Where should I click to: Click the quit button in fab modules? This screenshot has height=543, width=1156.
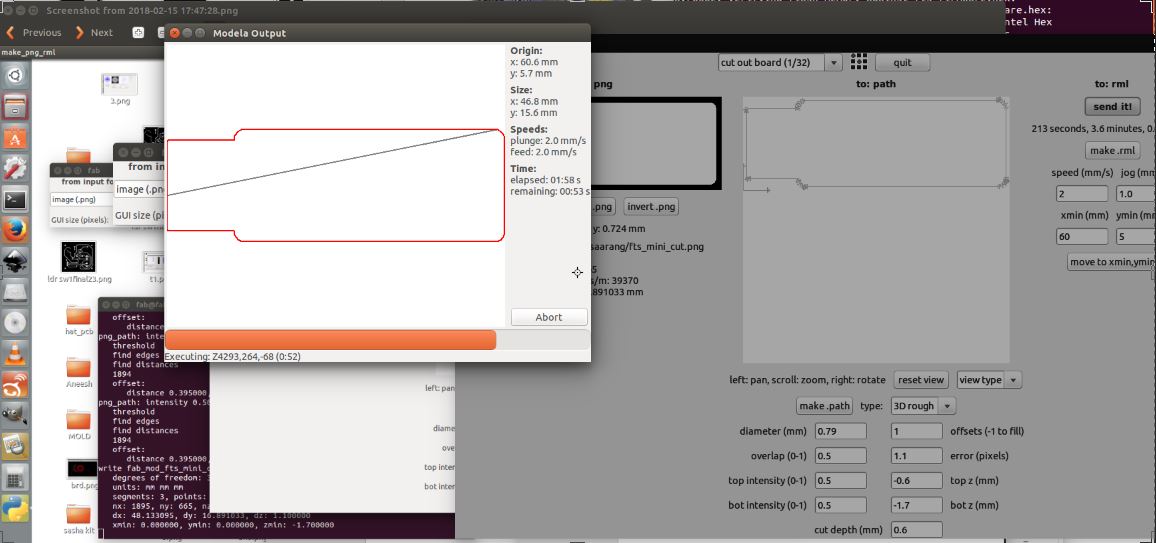[x=902, y=63]
